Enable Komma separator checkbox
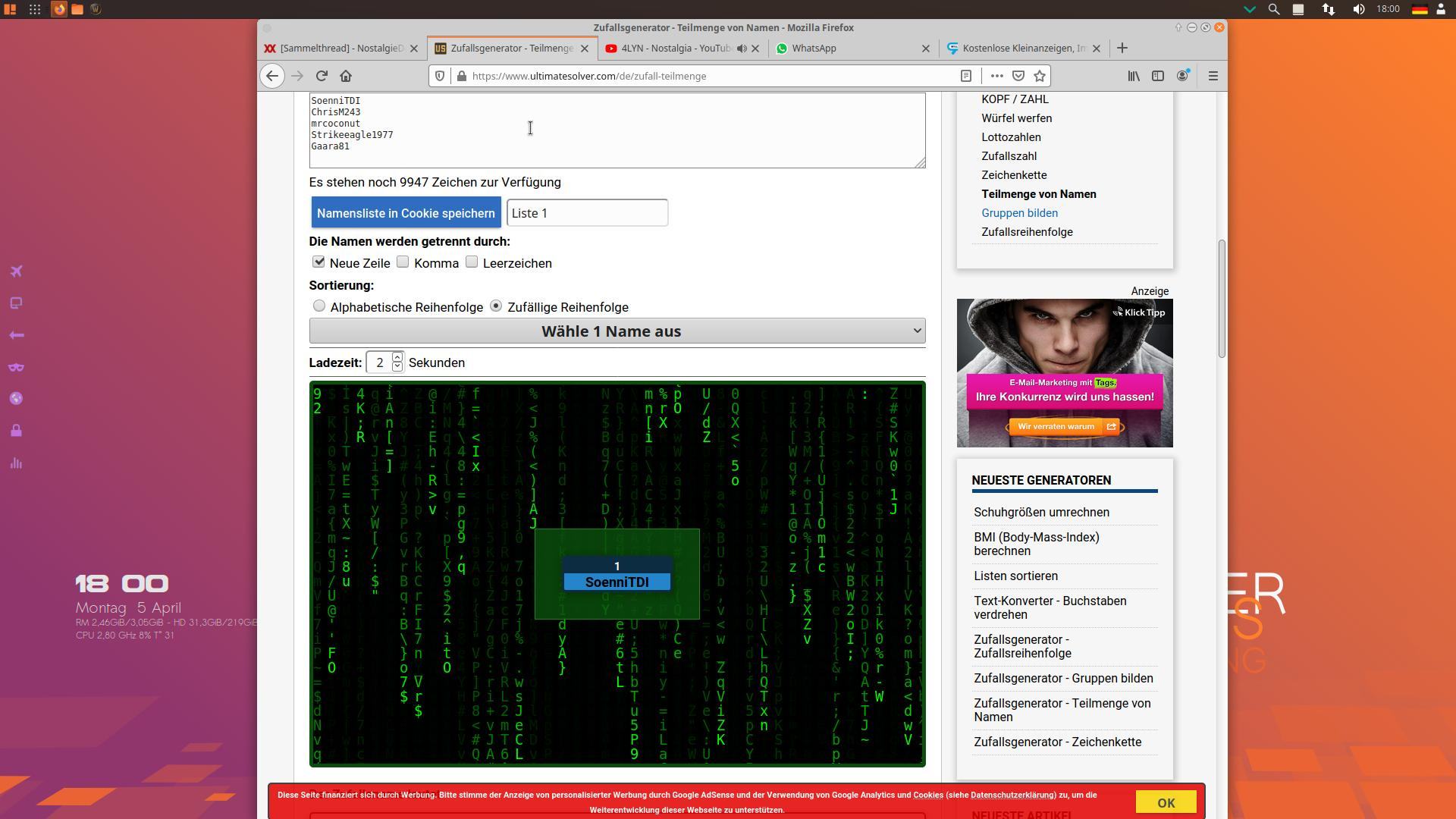The width and height of the screenshot is (1456, 819). [403, 262]
